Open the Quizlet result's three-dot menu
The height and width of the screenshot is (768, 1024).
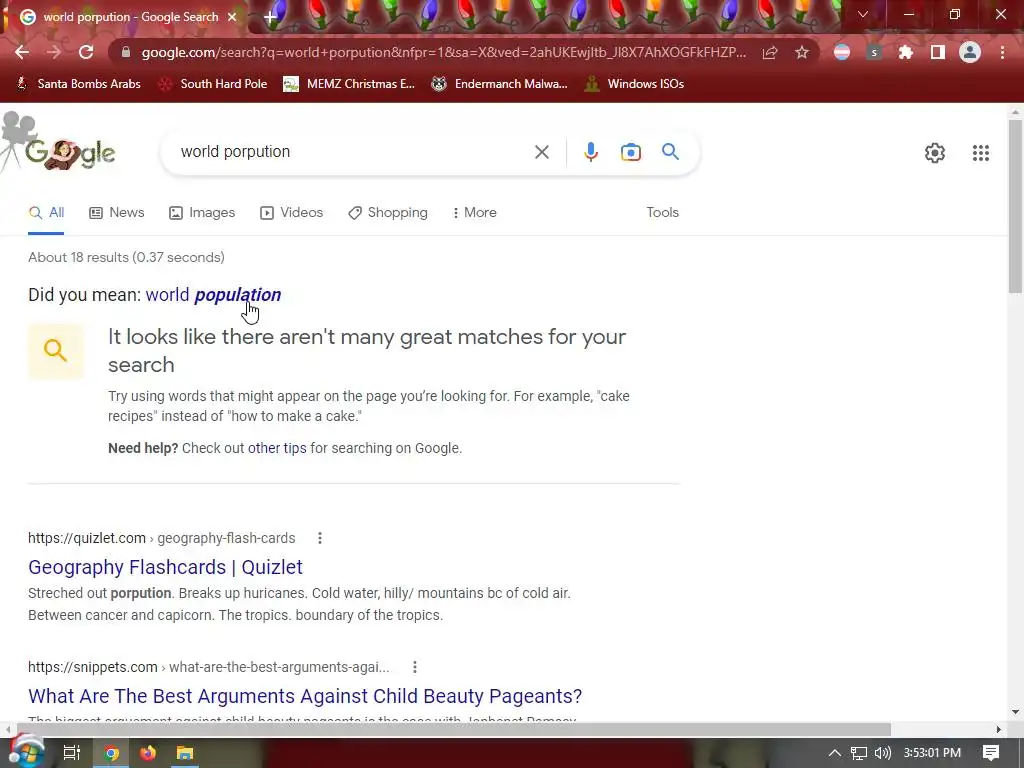pos(319,538)
